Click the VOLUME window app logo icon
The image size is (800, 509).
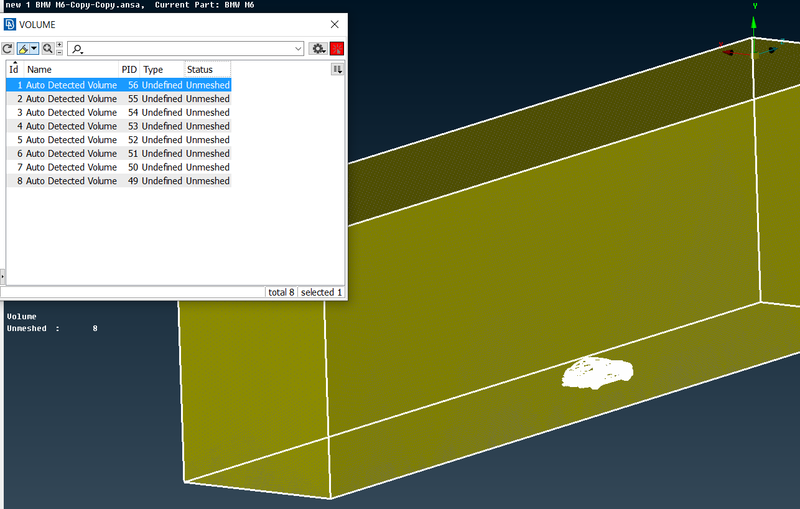click(x=10, y=24)
